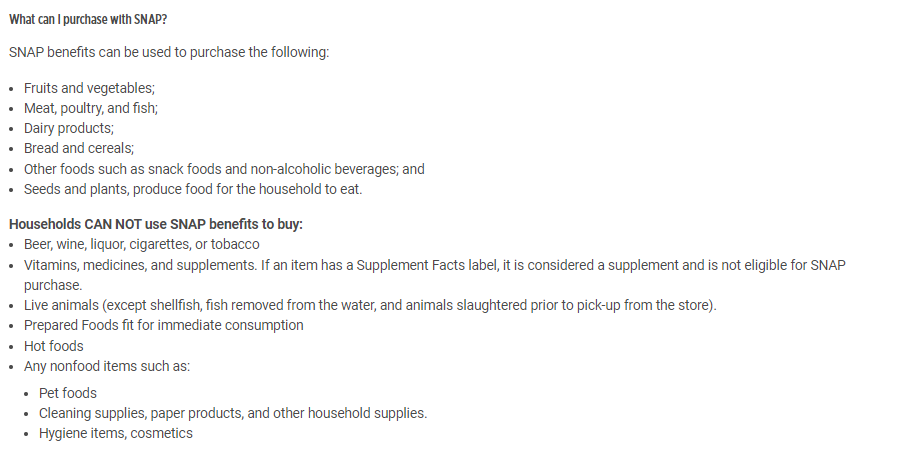Select the "Hygiene items, cosmetics" sub-bullet
Screen dimensions: 924x453
[116, 433]
